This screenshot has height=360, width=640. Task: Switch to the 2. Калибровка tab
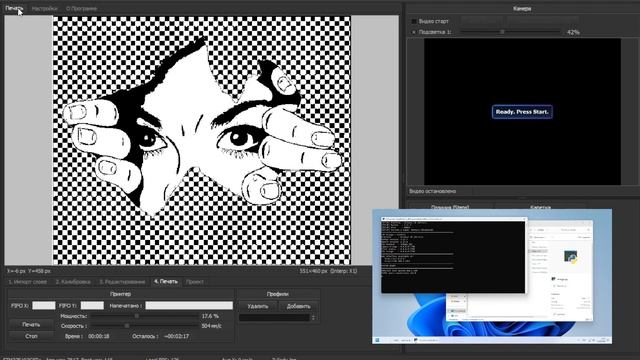[73, 282]
